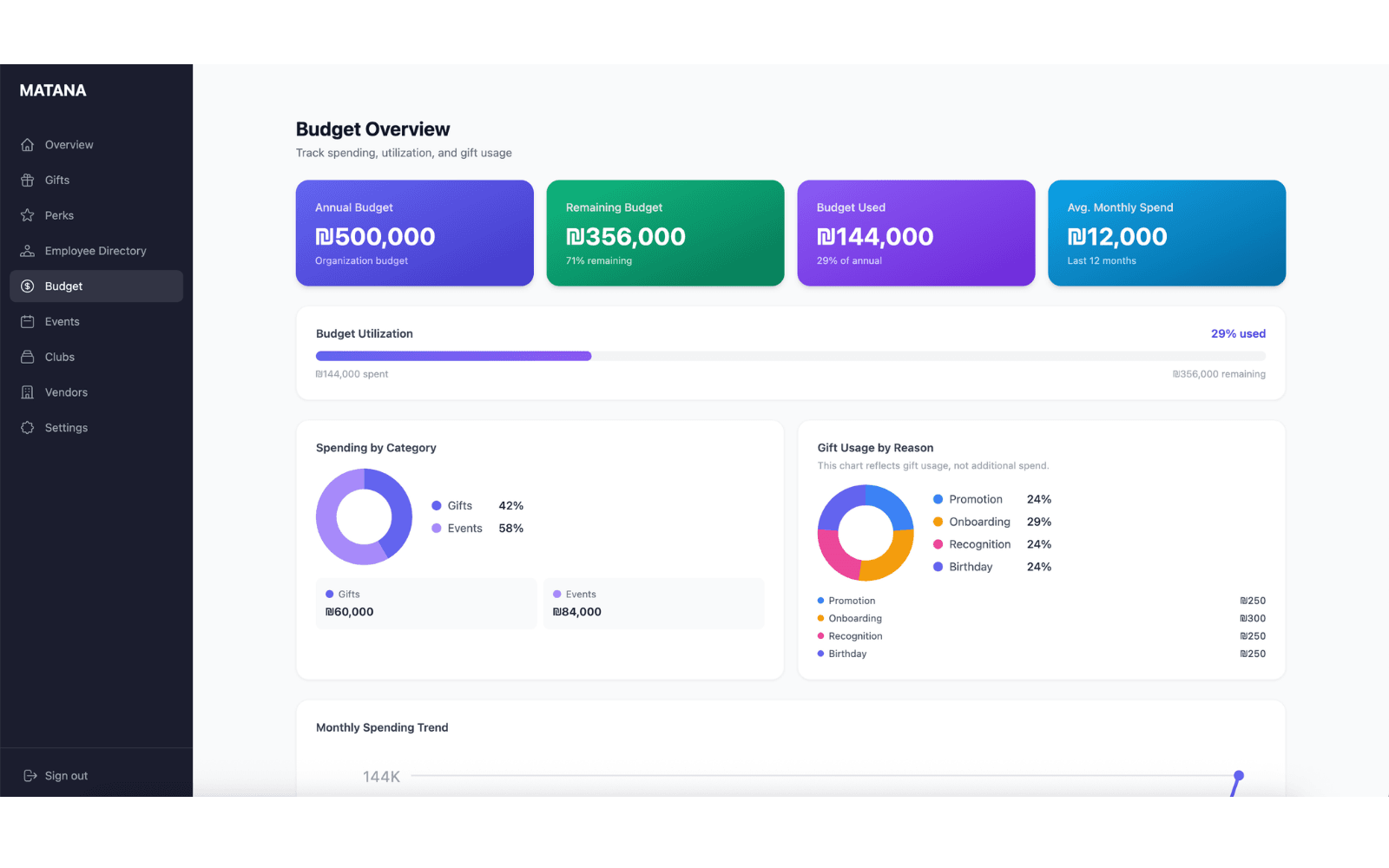Click the Budget Utilization progress bar
Viewport: 1389px width, 868px height.
tap(790, 356)
